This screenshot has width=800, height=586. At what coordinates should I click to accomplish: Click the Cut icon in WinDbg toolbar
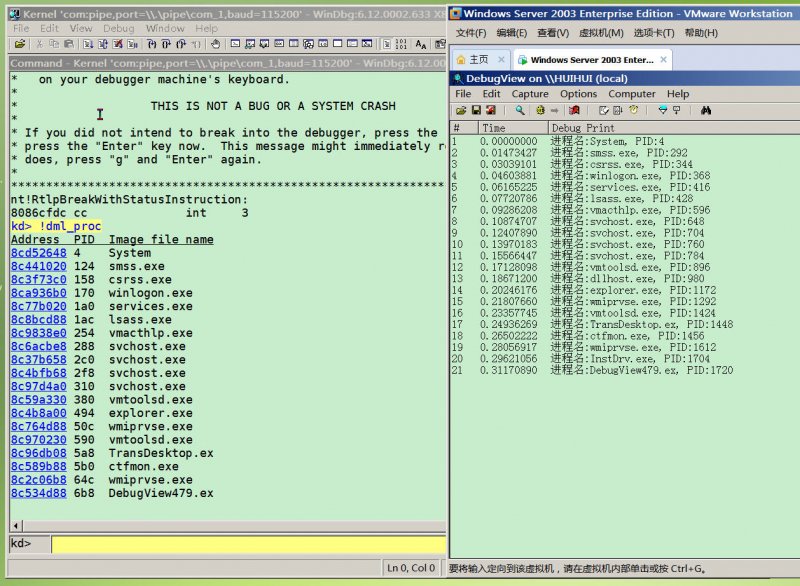pyautogui.click(x=39, y=44)
